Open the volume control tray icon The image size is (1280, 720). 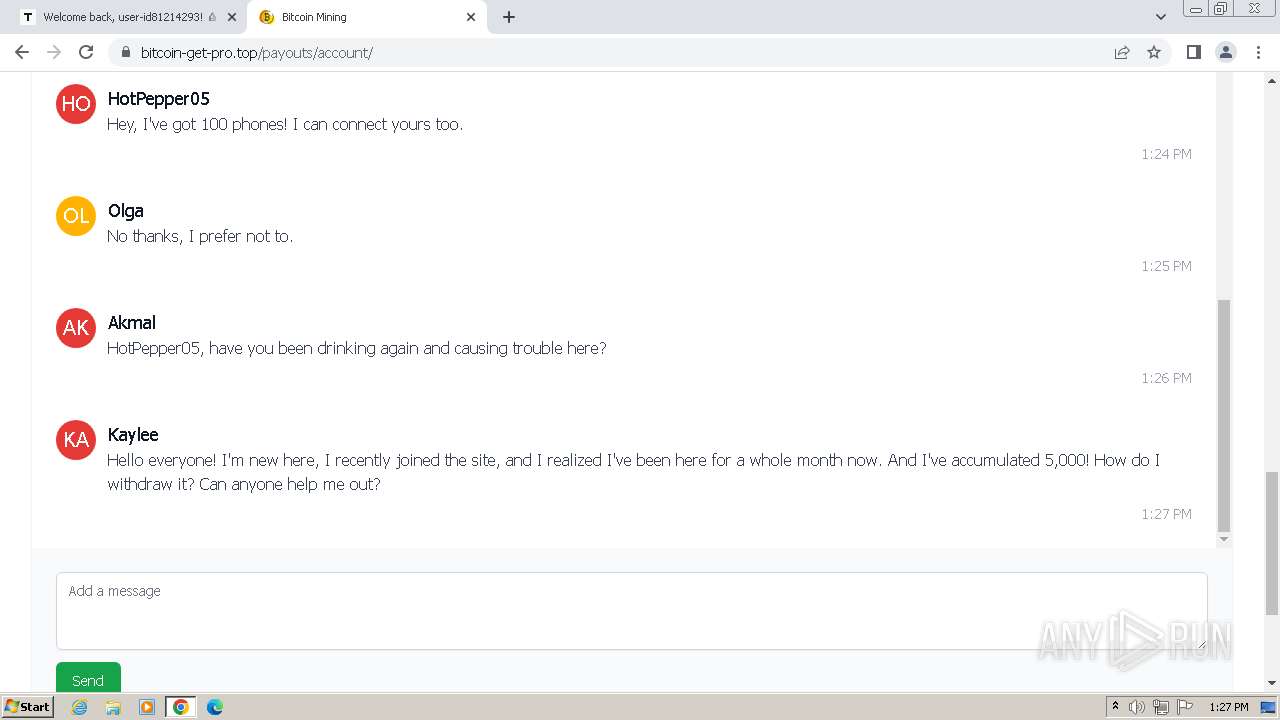point(1137,707)
